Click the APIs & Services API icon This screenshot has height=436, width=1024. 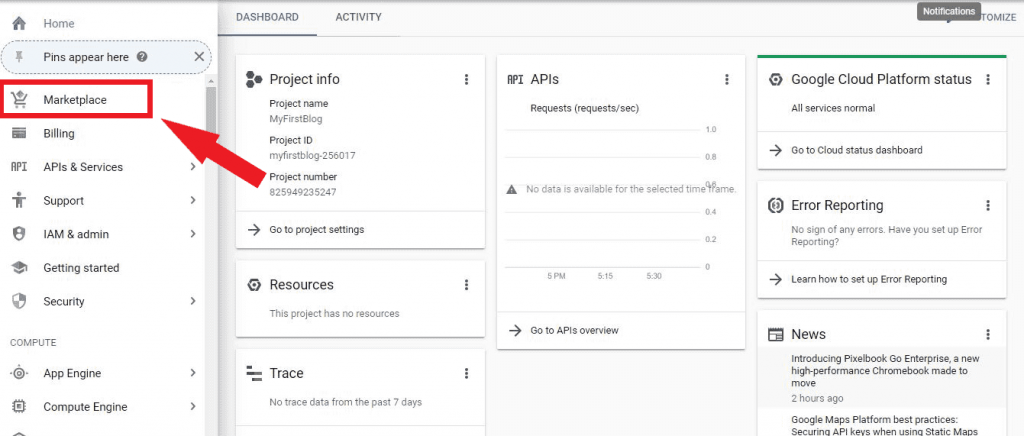[x=19, y=167]
